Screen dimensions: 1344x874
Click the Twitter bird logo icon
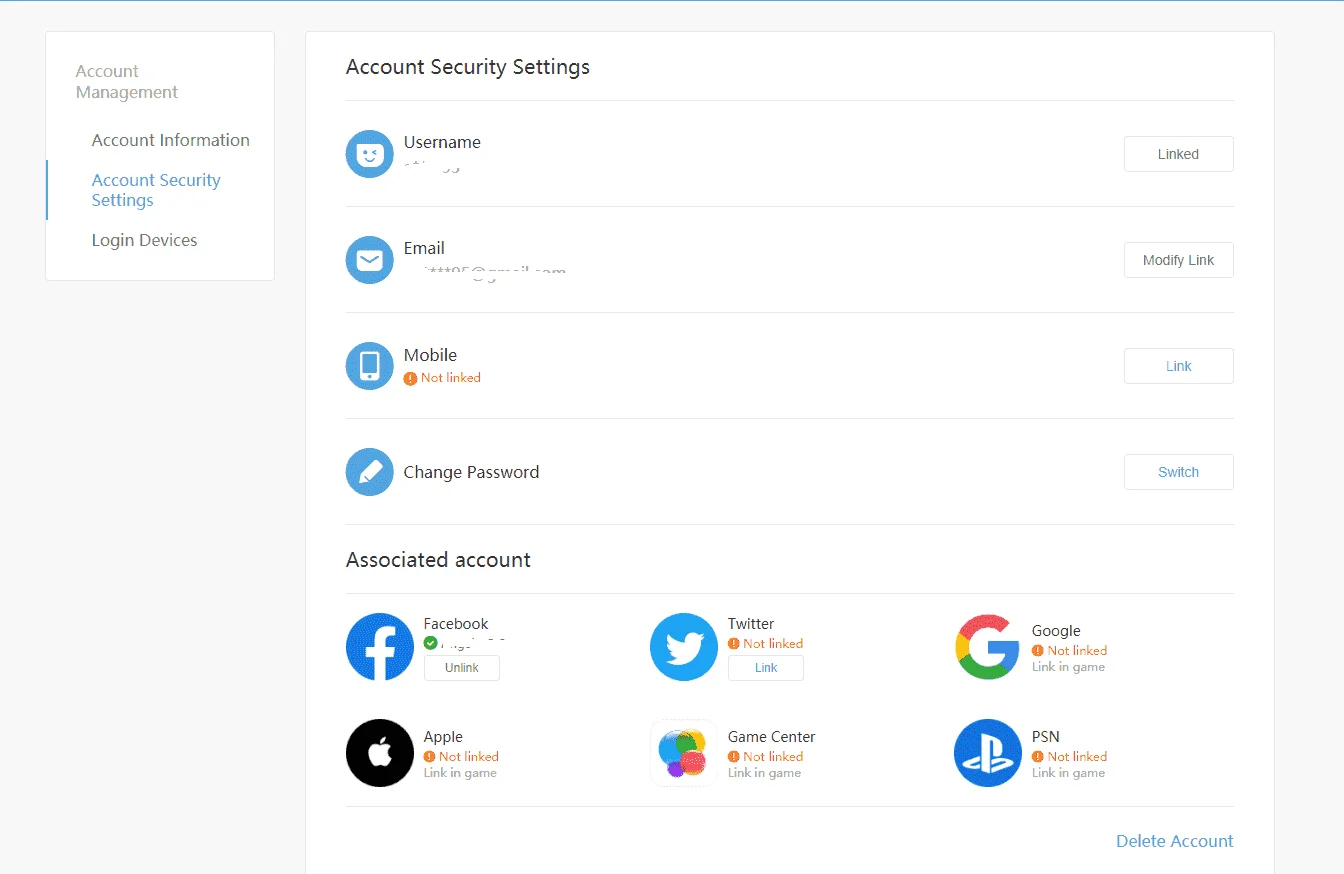(x=684, y=647)
